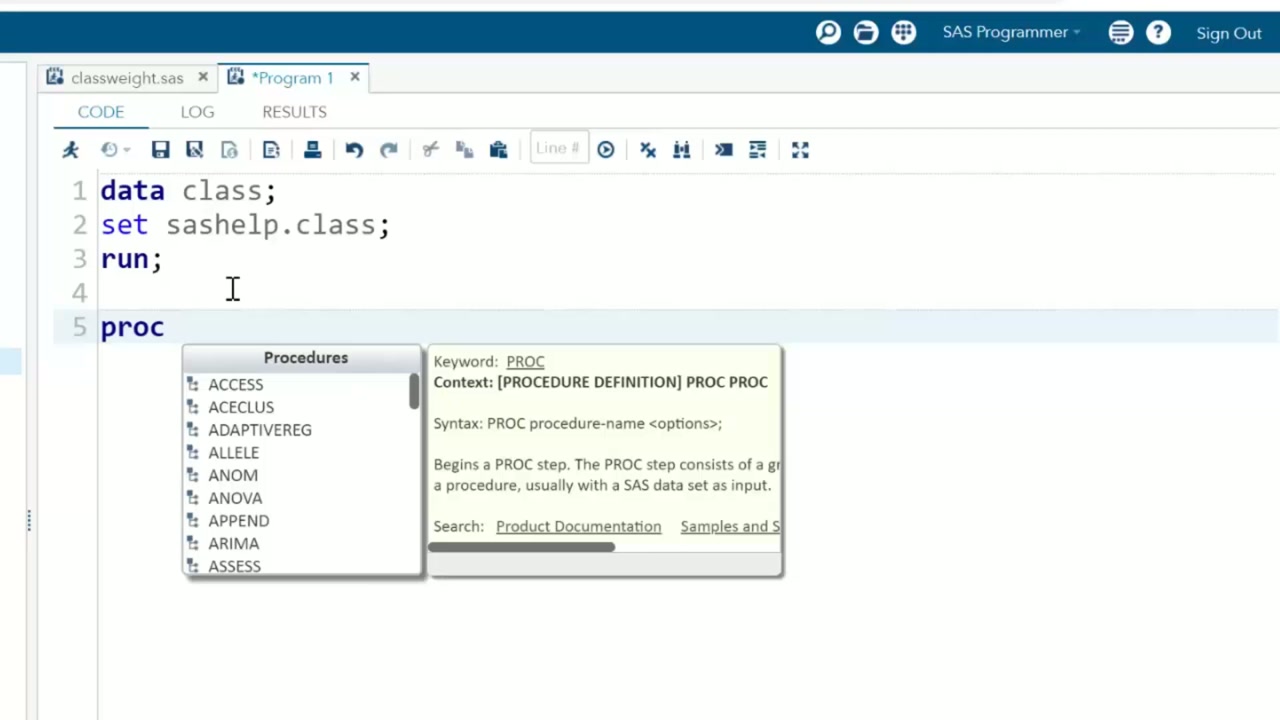Undo the last edit
This screenshot has height=720, width=1280.
coord(354,150)
